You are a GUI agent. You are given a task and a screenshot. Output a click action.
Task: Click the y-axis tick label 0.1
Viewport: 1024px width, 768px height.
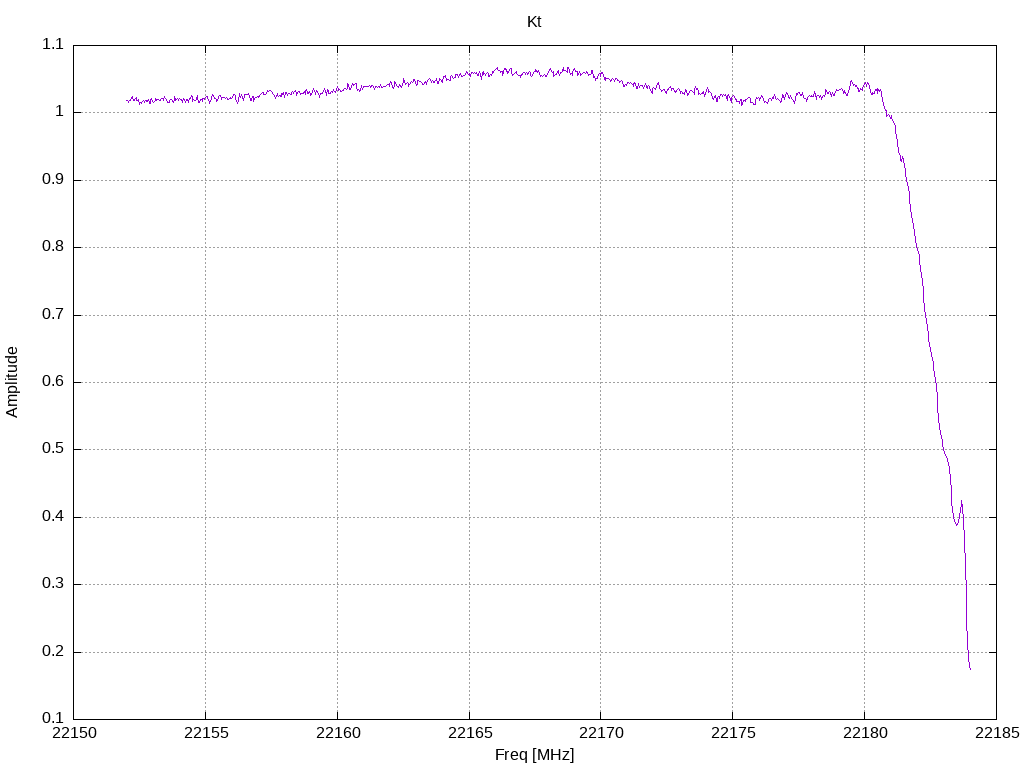tap(53, 718)
